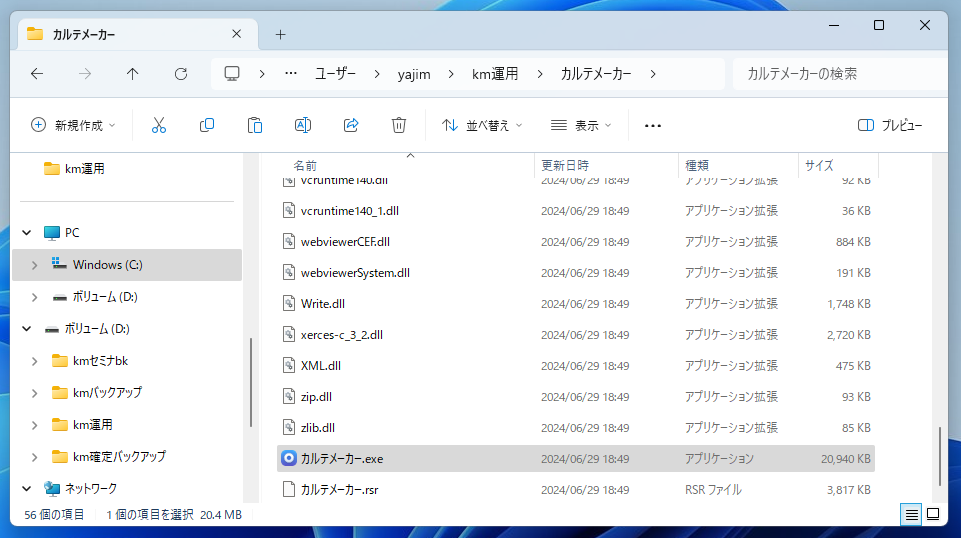The height and width of the screenshot is (538, 961).
Task: Open the 新規作成 dropdown
Action: click(74, 125)
